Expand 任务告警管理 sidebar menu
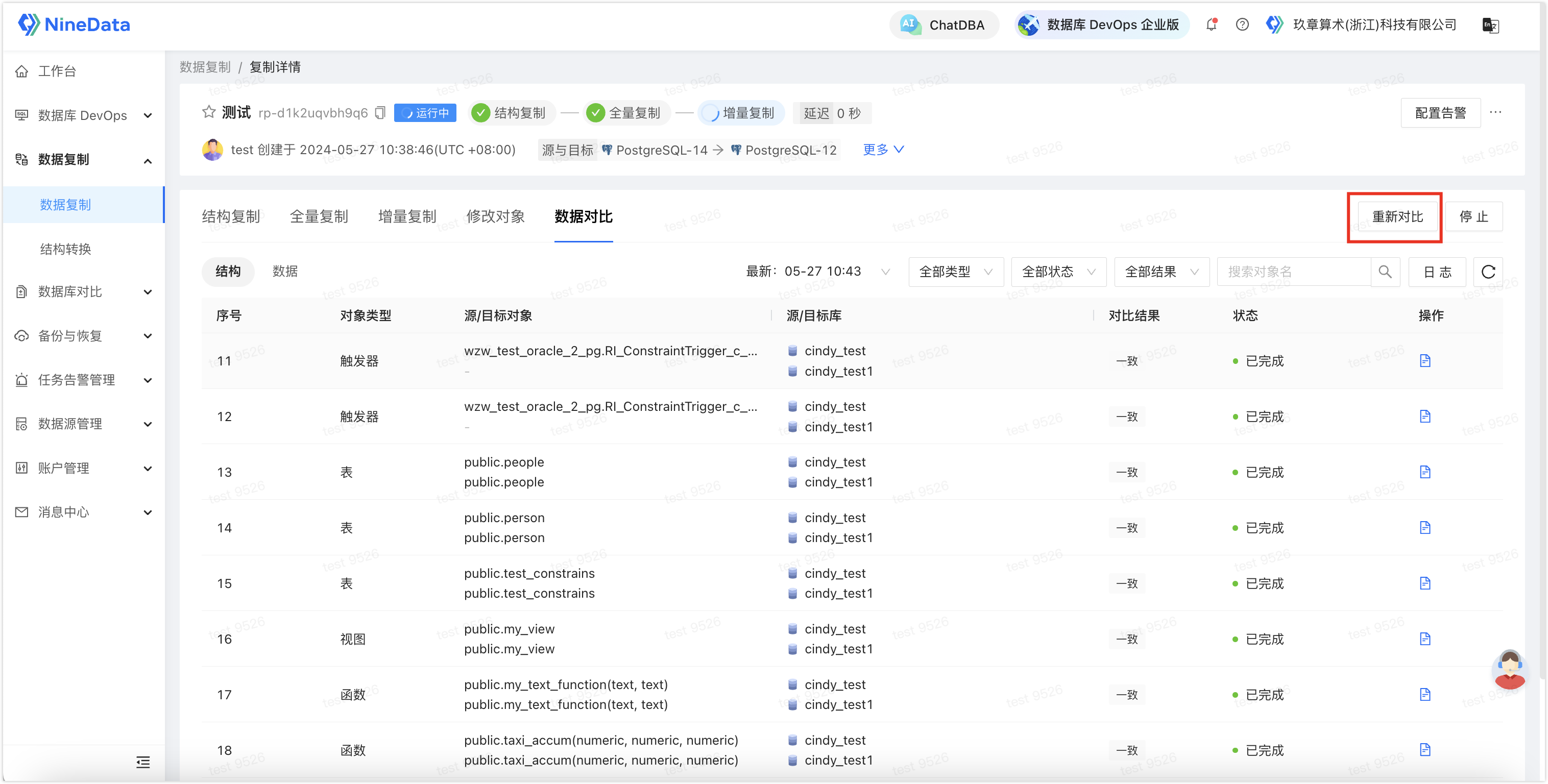 coord(83,380)
